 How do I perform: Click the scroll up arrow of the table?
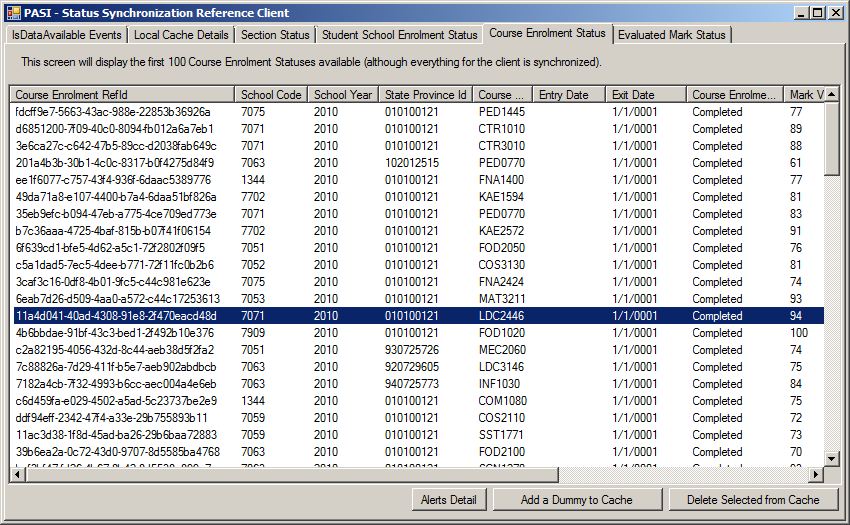(831, 94)
